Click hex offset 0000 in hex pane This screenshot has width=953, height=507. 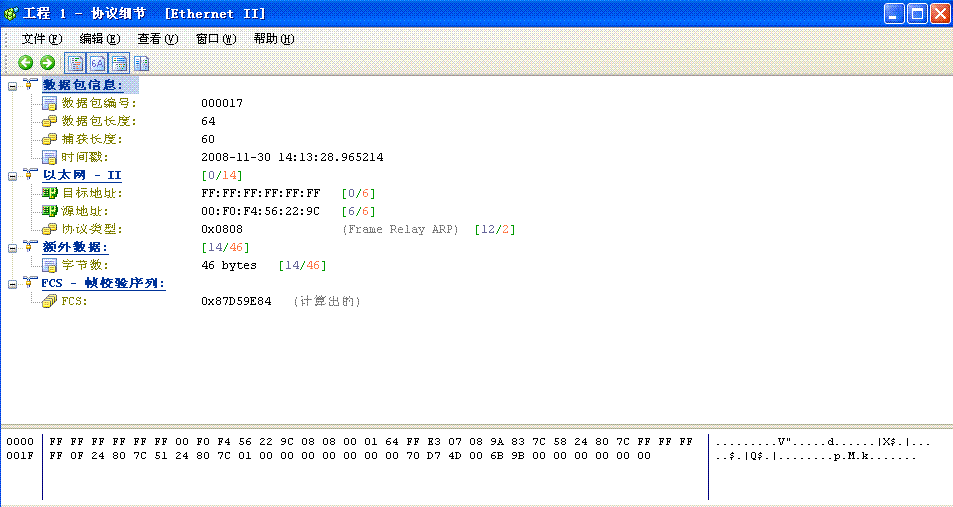(x=20, y=442)
